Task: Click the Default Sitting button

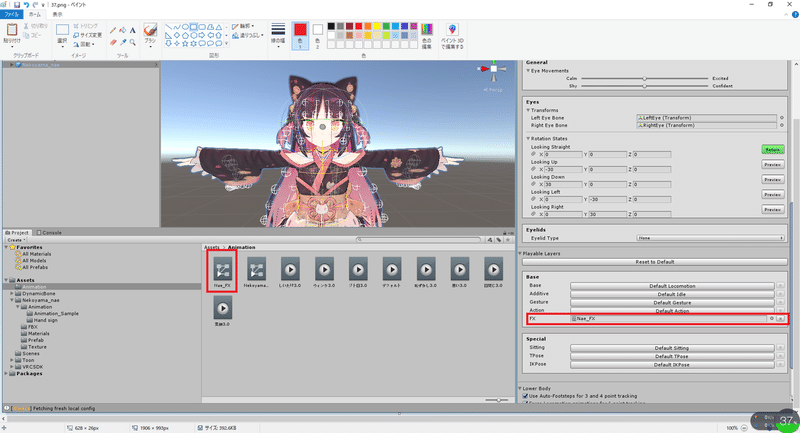Action: 672,348
